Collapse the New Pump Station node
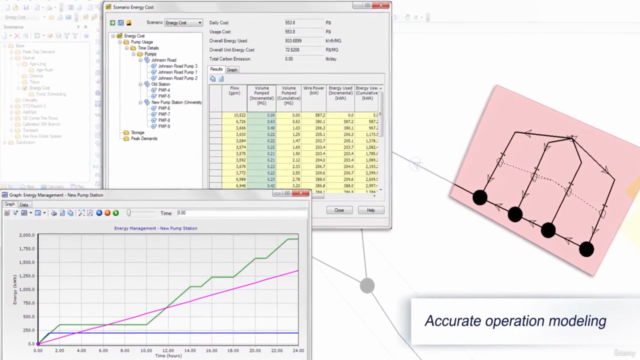The width and height of the screenshot is (640, 360). tap(140, 102)
